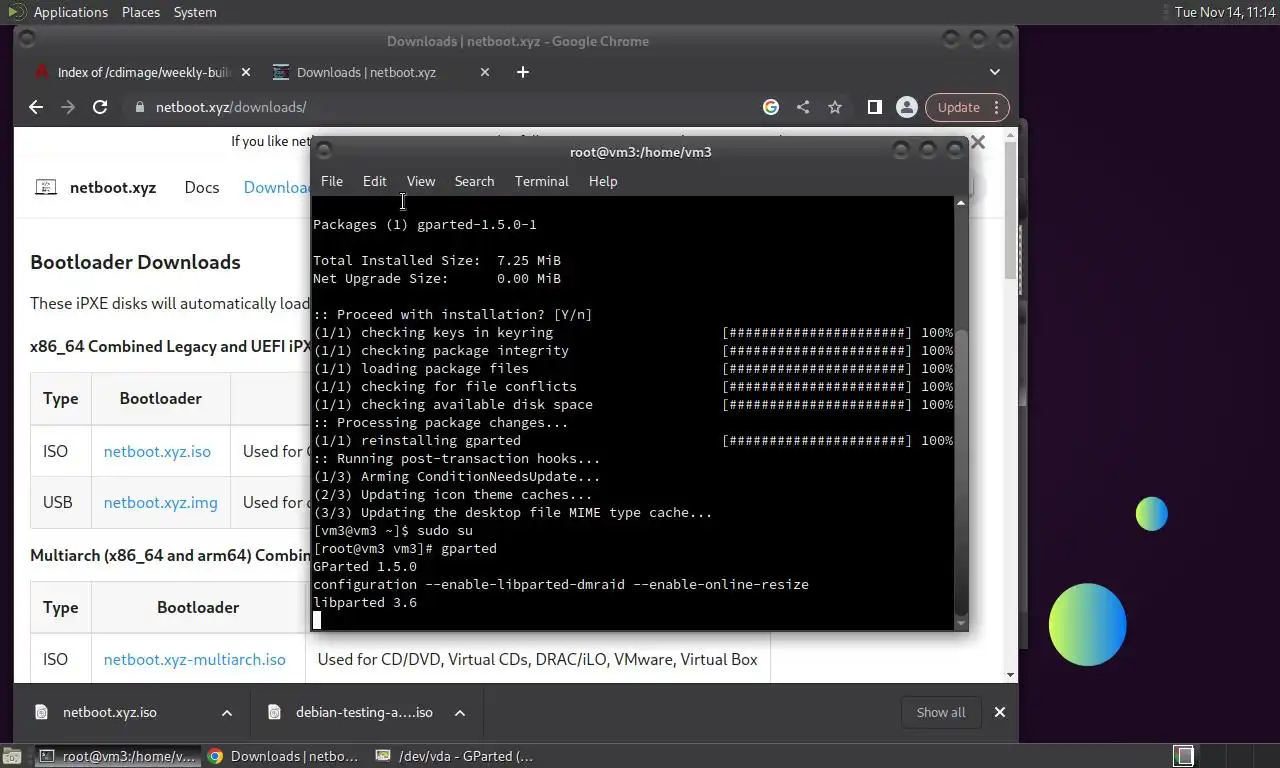Open a new Chrome tab

coord(523,72)
